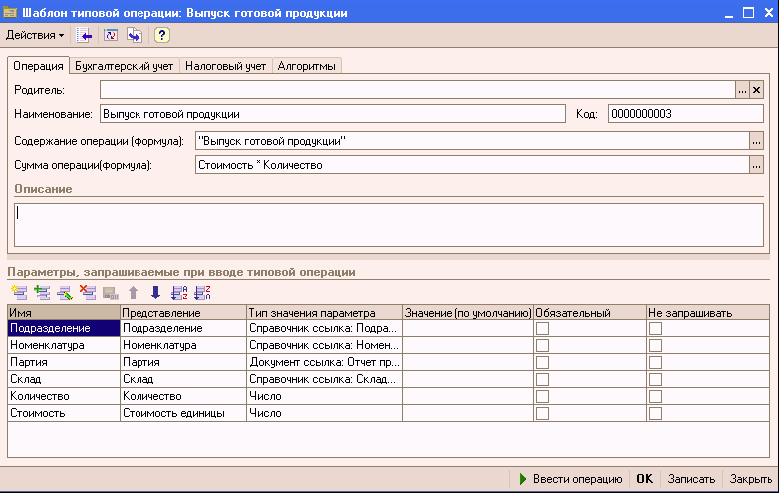
Task: Click the Help question mark icon
Action: 161,35
